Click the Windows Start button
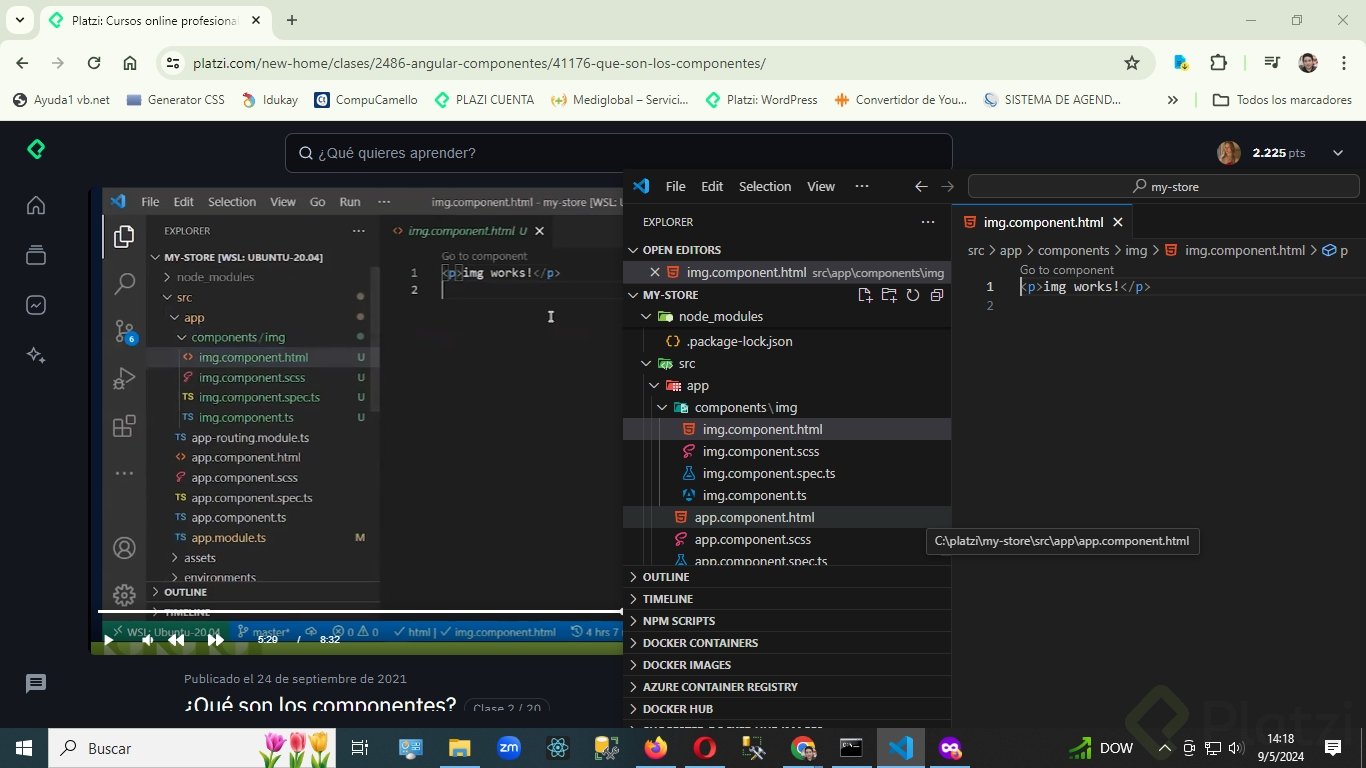This screenshot has width=1366, height=768. point(23,748)
